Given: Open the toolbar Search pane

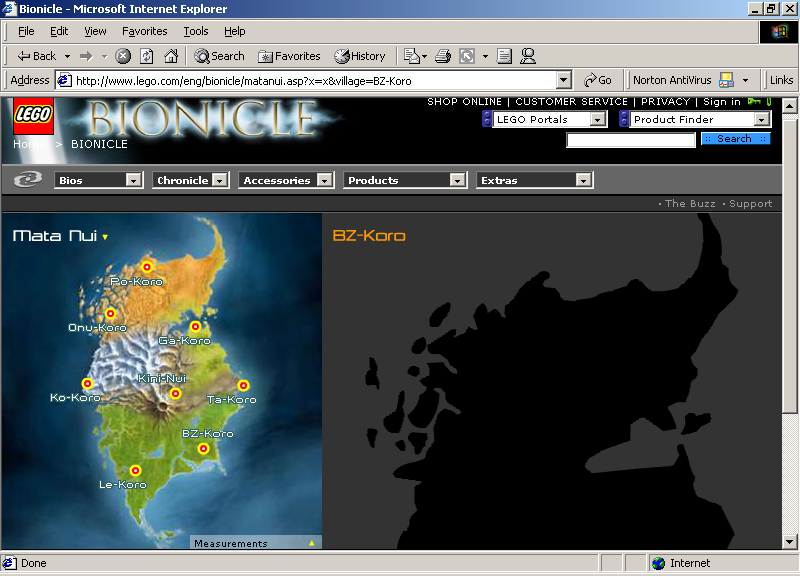Looking at the screenshot, I should point(219,56).
